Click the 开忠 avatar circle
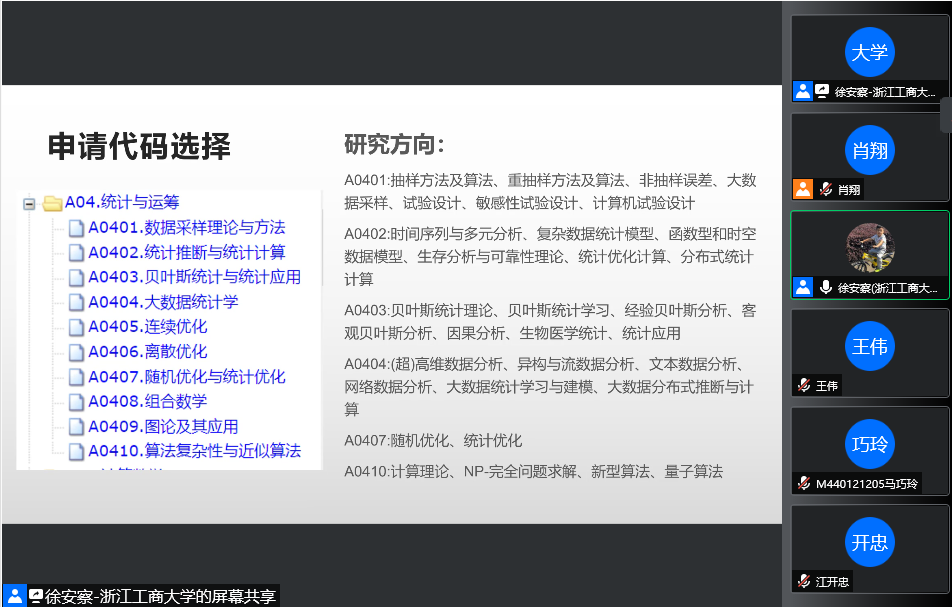The image size is (952, 607). pos(869,543)
